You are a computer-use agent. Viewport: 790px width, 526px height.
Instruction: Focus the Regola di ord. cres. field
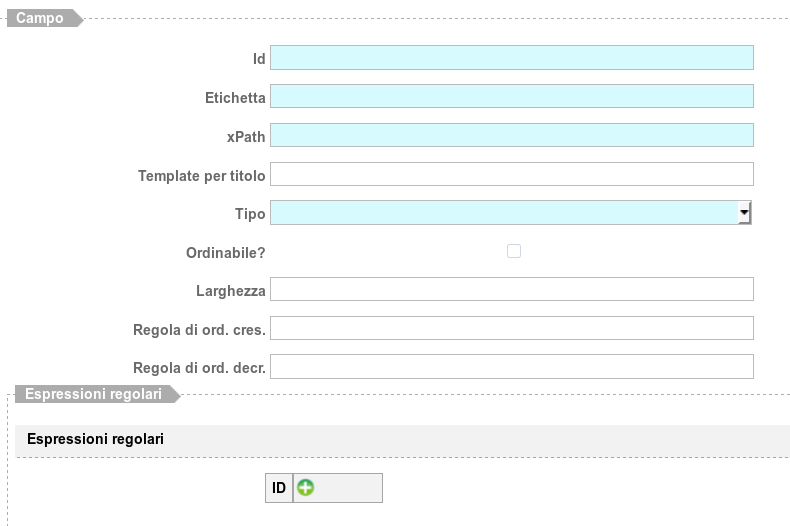[511, 328]
